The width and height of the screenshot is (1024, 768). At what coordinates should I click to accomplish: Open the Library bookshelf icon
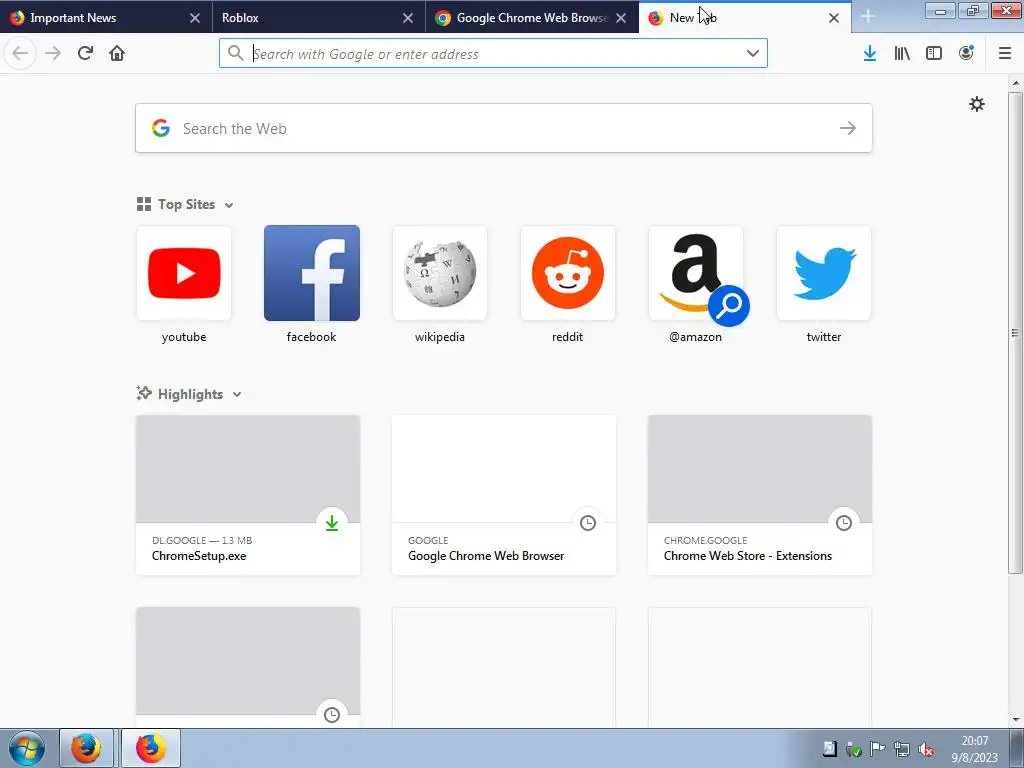point(902,53)
